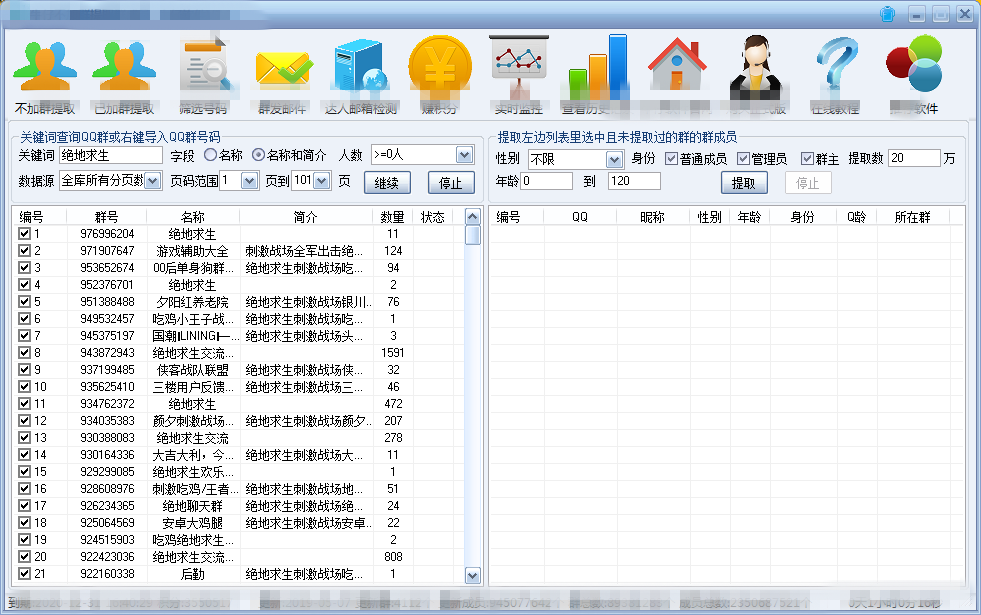Click the 停止 button in keyword search panel

pyautogui.click(x=451, y=183)
